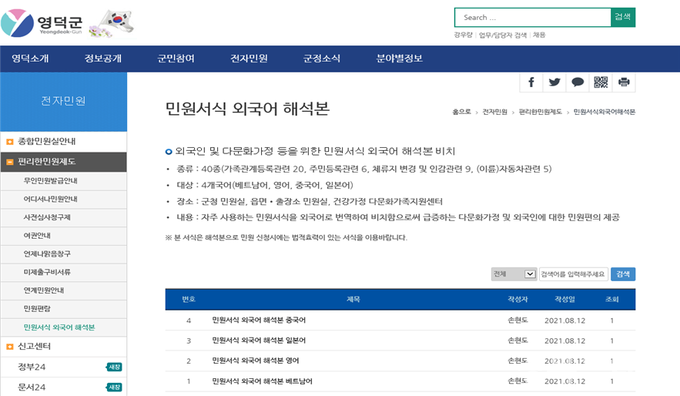The image size is (680, 396).
Task: Open the 군민참여 menu
Action: click(x=176, y=59)
